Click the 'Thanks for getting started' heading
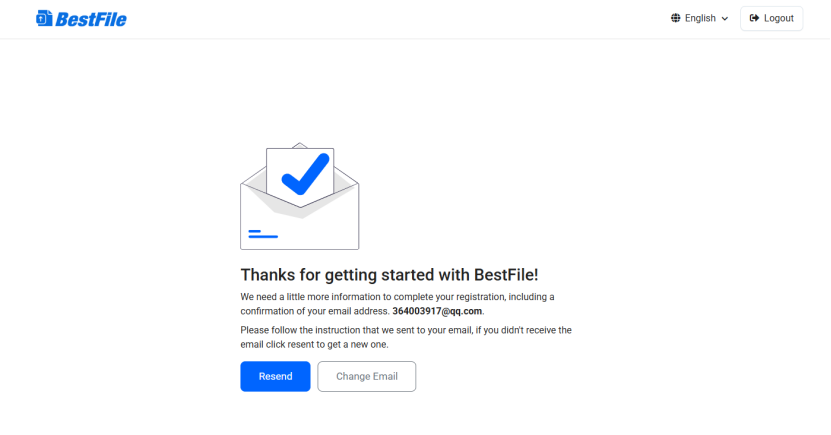 coord(389,275)
